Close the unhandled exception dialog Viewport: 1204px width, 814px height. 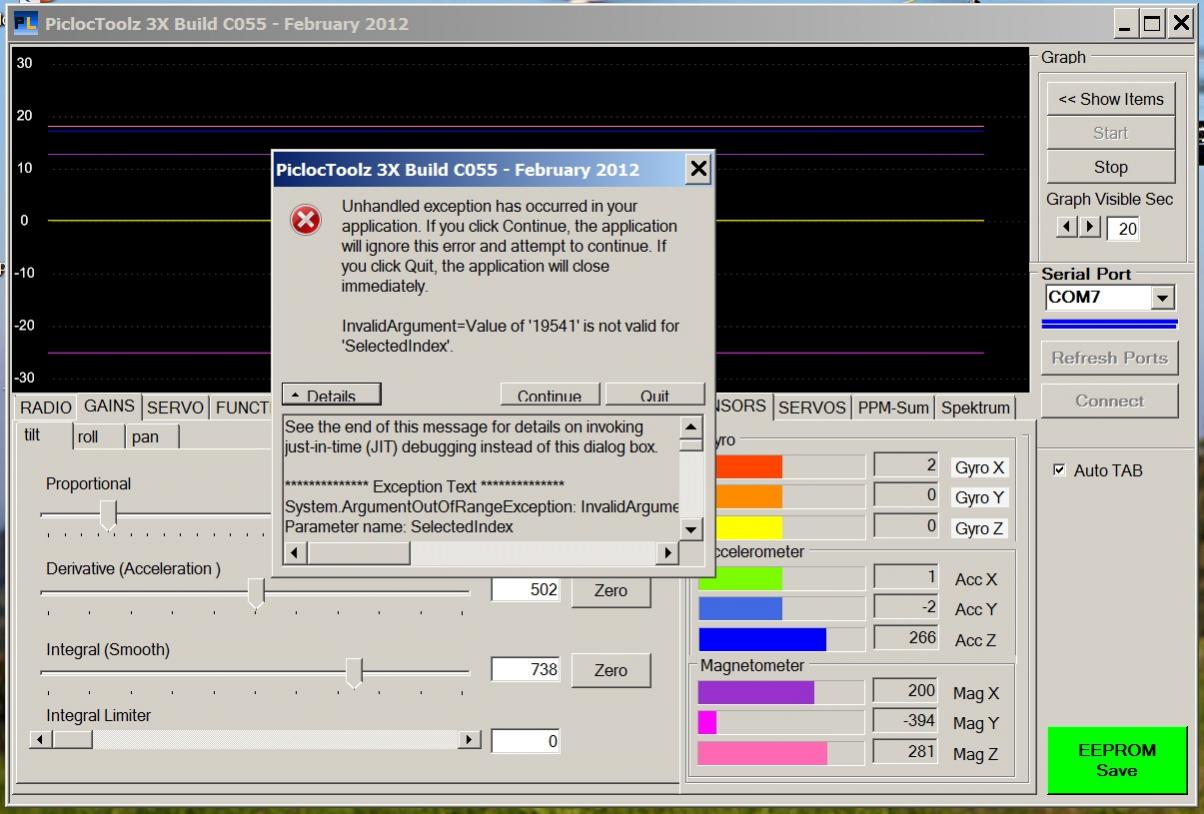698,169
